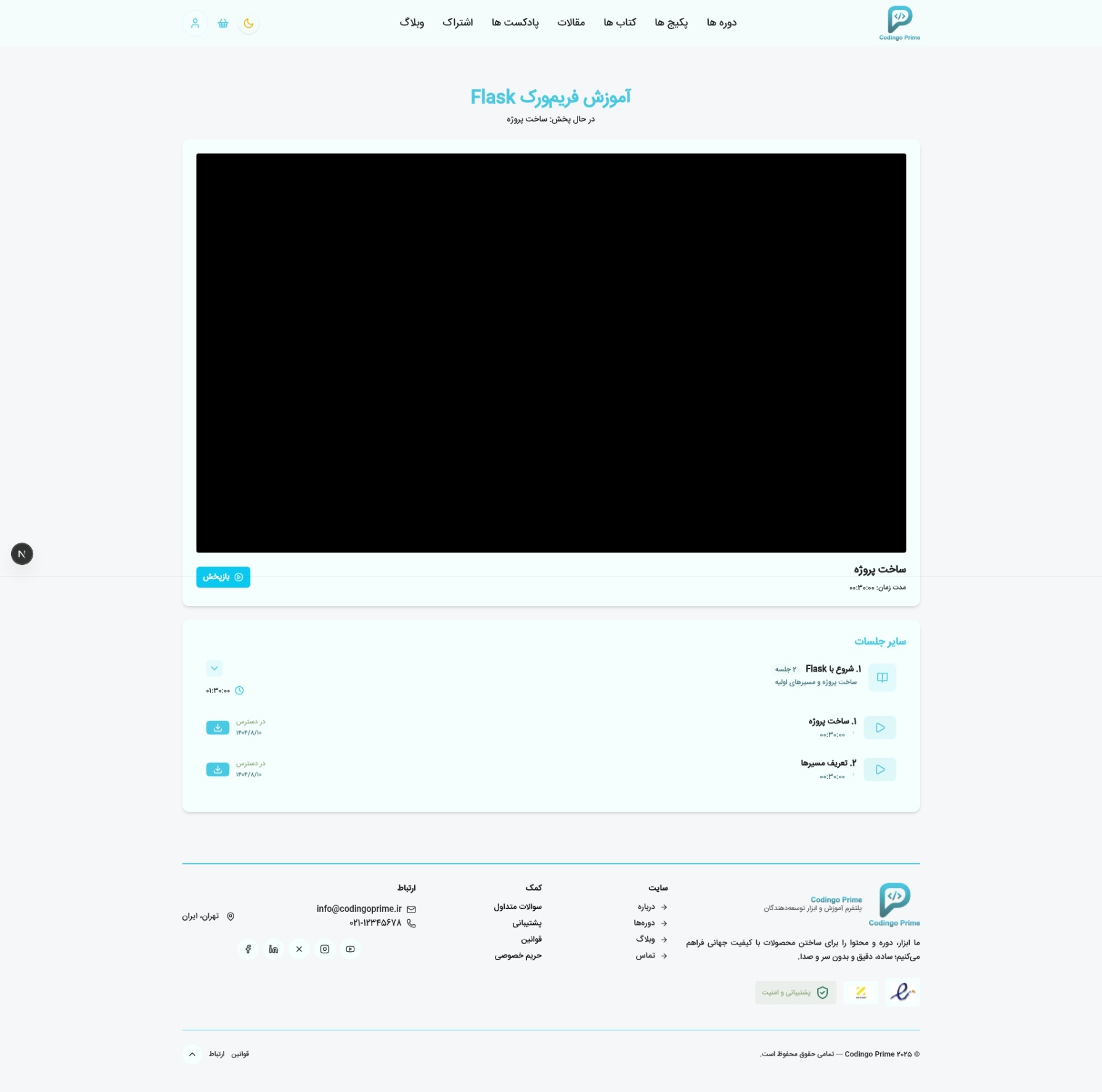Play the ساخت پروژه session

pyautogui.click(x=880, y=728)
